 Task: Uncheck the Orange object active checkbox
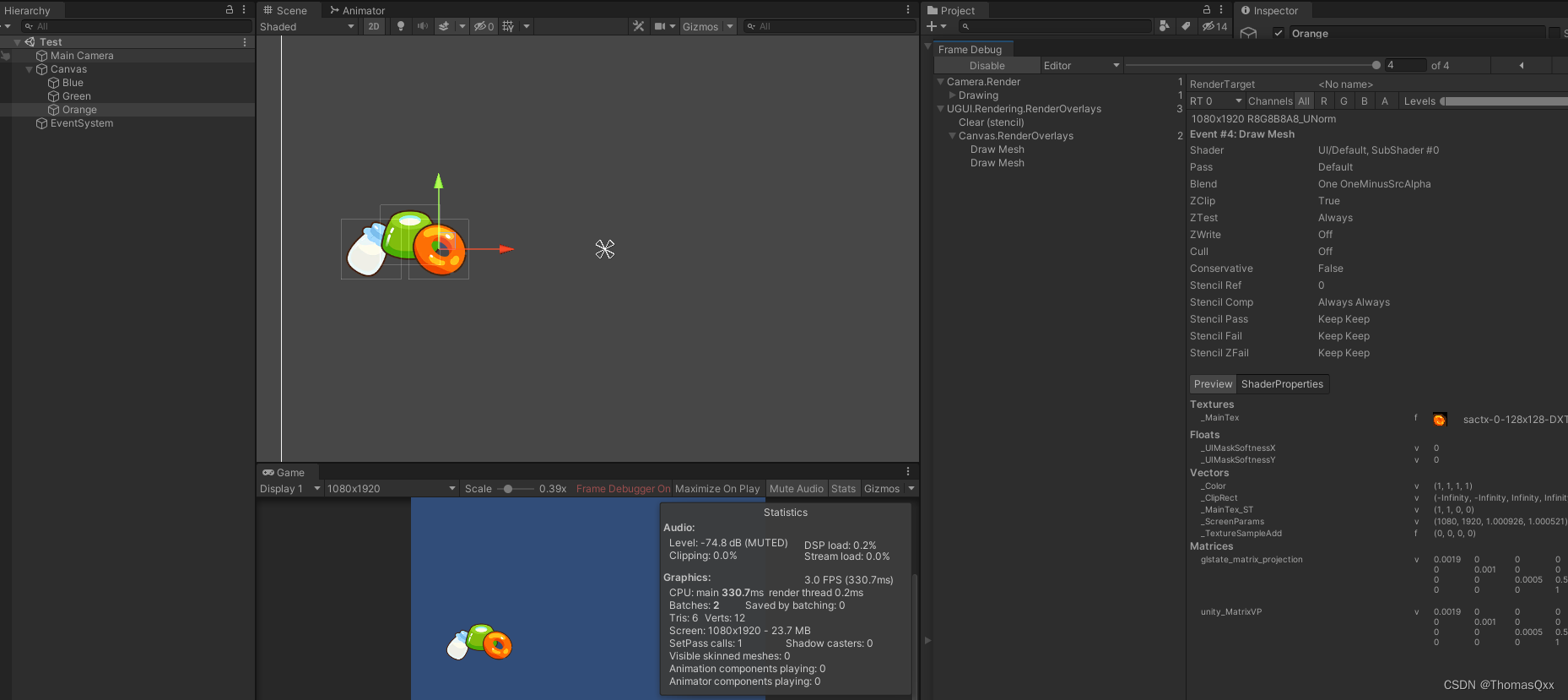1279,33
